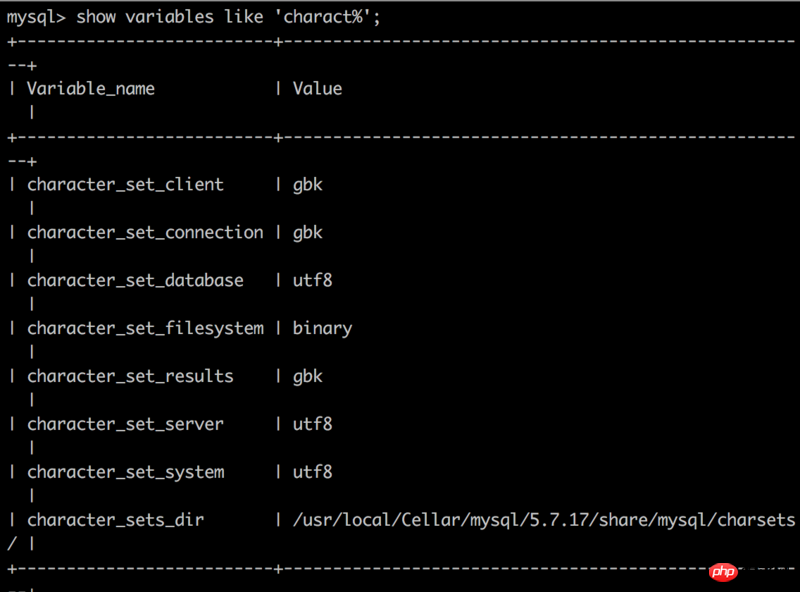Click the binary value text
The height and width of the screenshot is (592, 800).
[322, 329]
